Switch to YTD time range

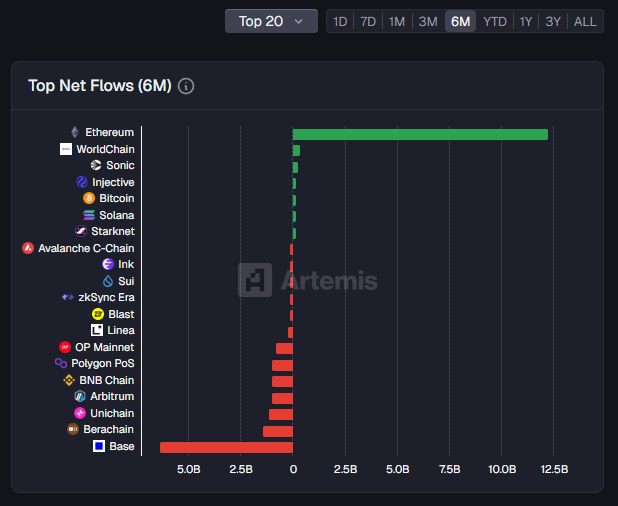tap(495, 21)
